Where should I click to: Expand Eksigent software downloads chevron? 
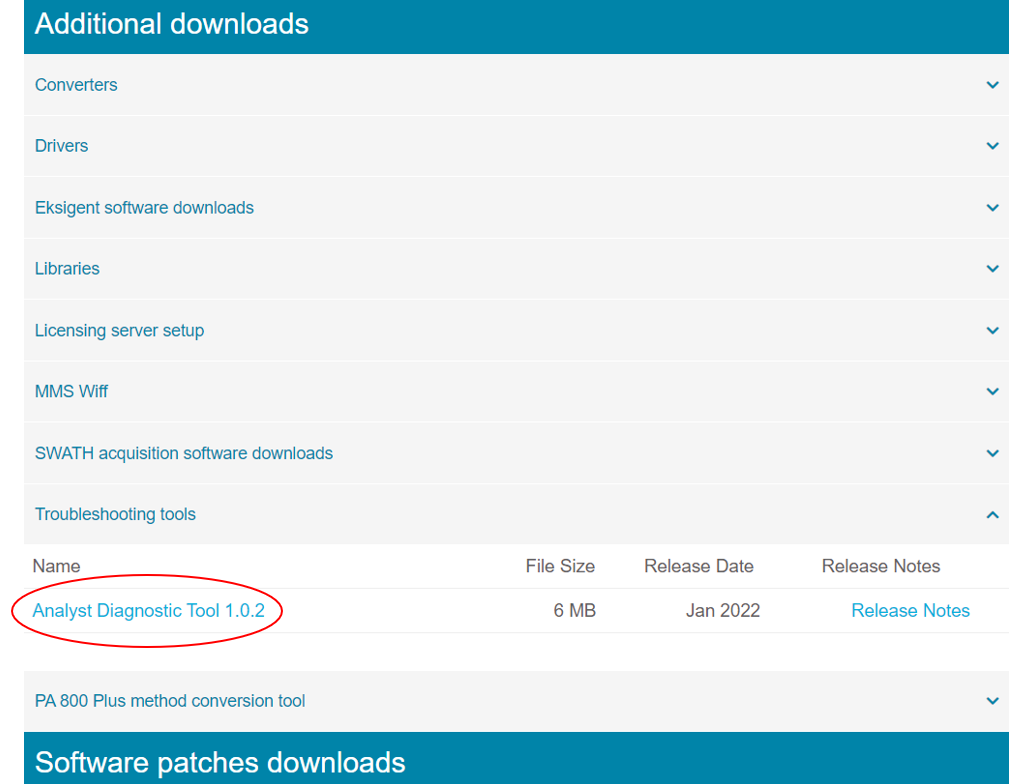click(992, 208)
